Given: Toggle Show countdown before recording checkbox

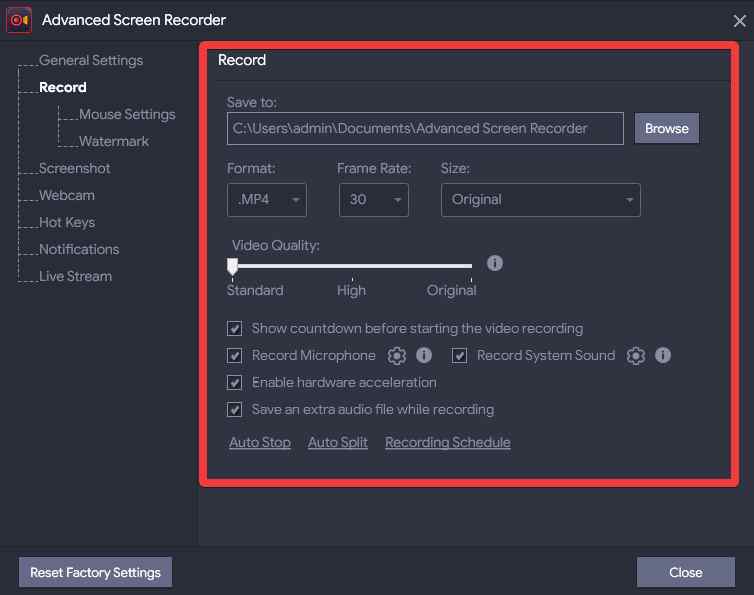Looking at the screenshot, I should pyautogui.click(x=234, y=329).
